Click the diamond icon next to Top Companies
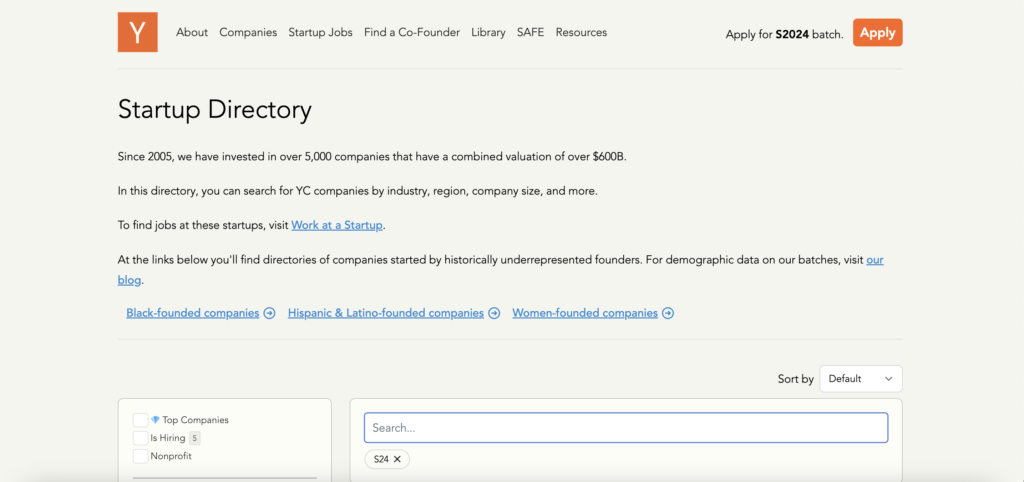Image resolution: width=1024 pixels, height=482 pixels. [155, 420]
